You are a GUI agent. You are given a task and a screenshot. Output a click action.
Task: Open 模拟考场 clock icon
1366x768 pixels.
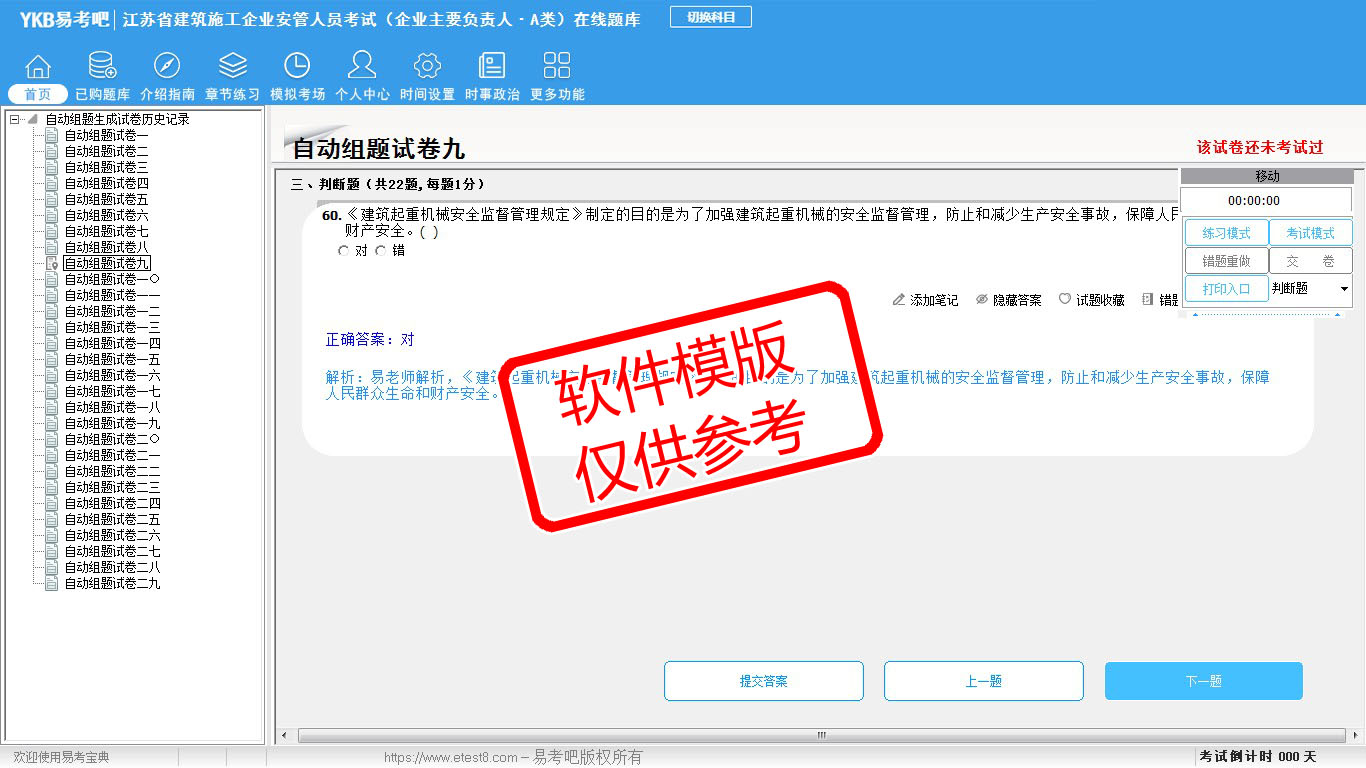pyautogui.click(x=297, y=67)
